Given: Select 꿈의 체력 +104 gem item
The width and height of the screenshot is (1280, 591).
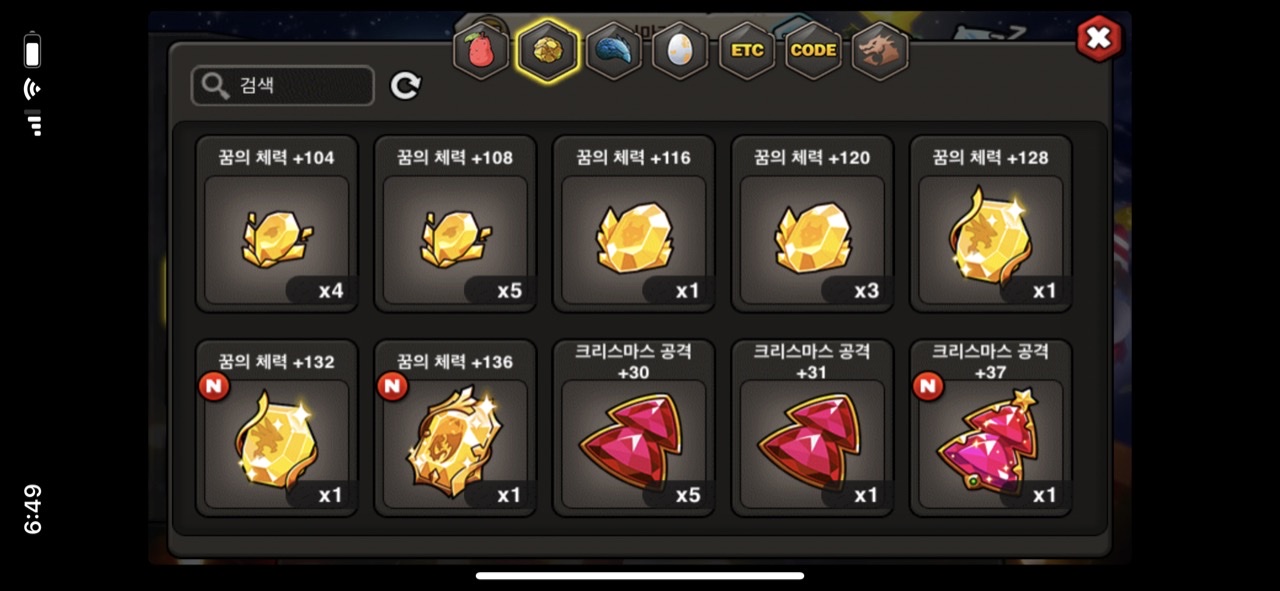Looking at the screenshot, I should 277,224.
